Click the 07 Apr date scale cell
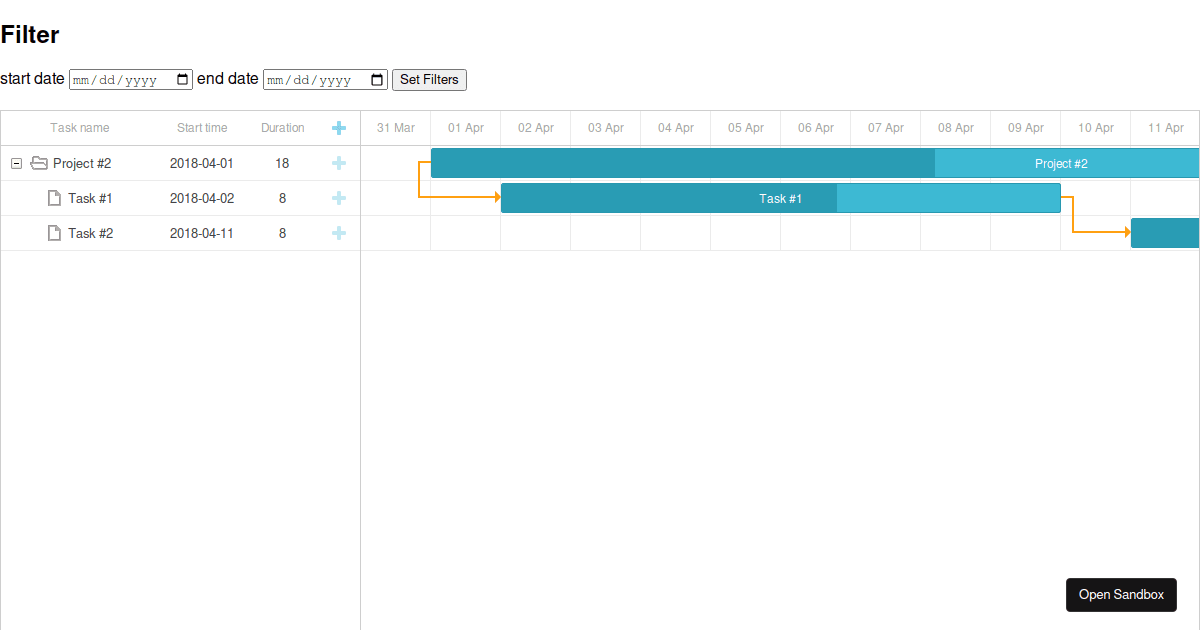 886,128
